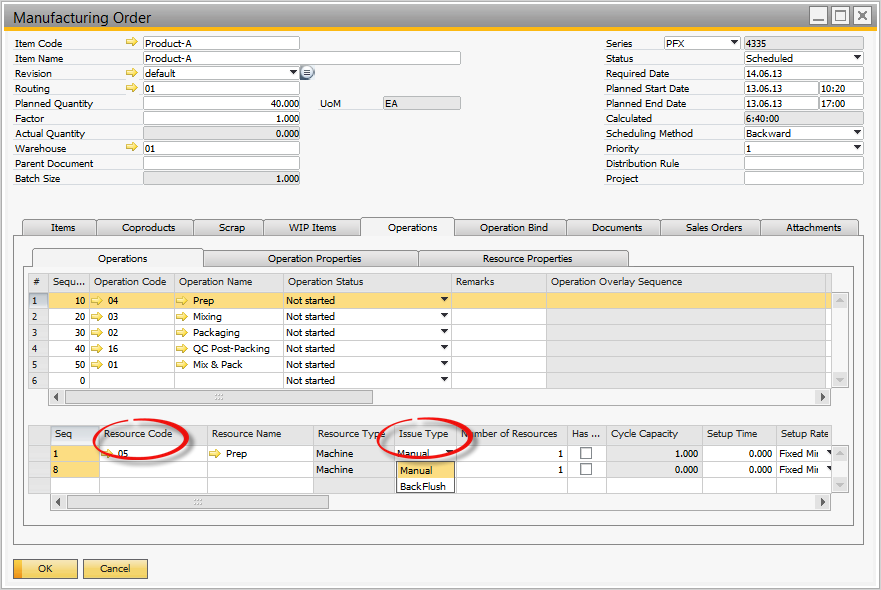Click the Routing link arrow
Screen dimensions: 881x590
click(131, 88)
